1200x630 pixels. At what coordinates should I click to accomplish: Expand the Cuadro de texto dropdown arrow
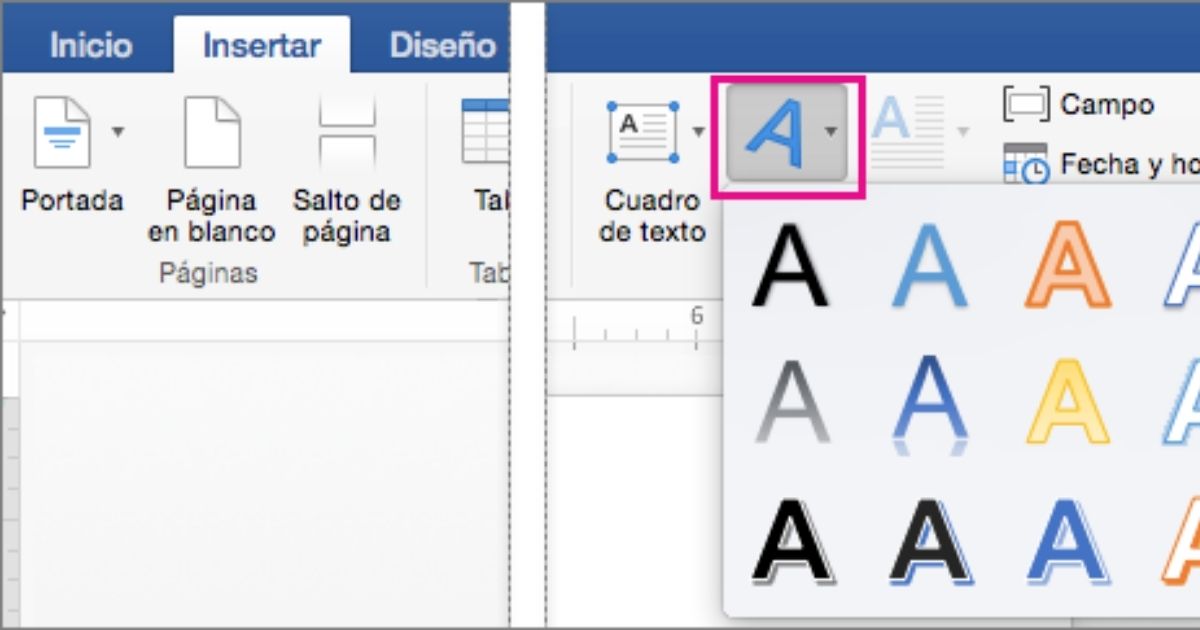698,132
